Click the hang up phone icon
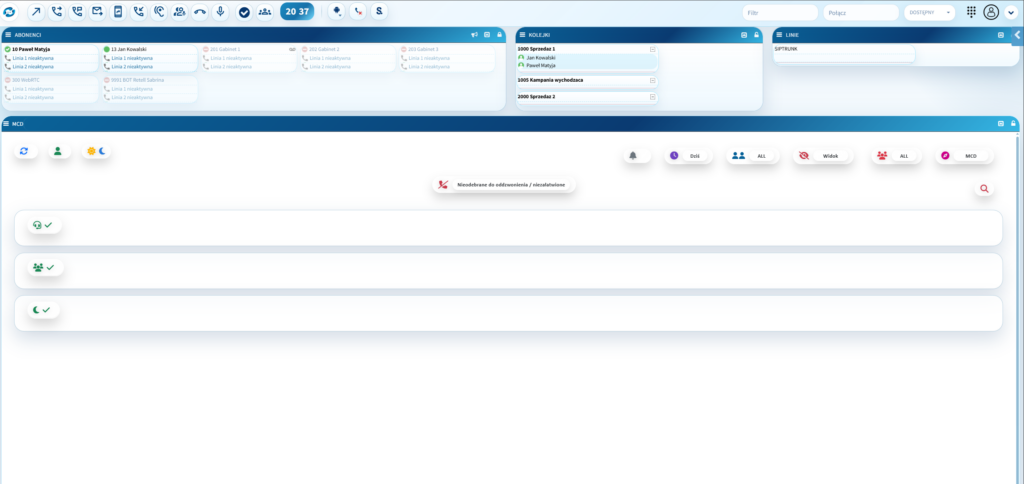The width and height of the screenshot is (1024, 484). [200, 12]
